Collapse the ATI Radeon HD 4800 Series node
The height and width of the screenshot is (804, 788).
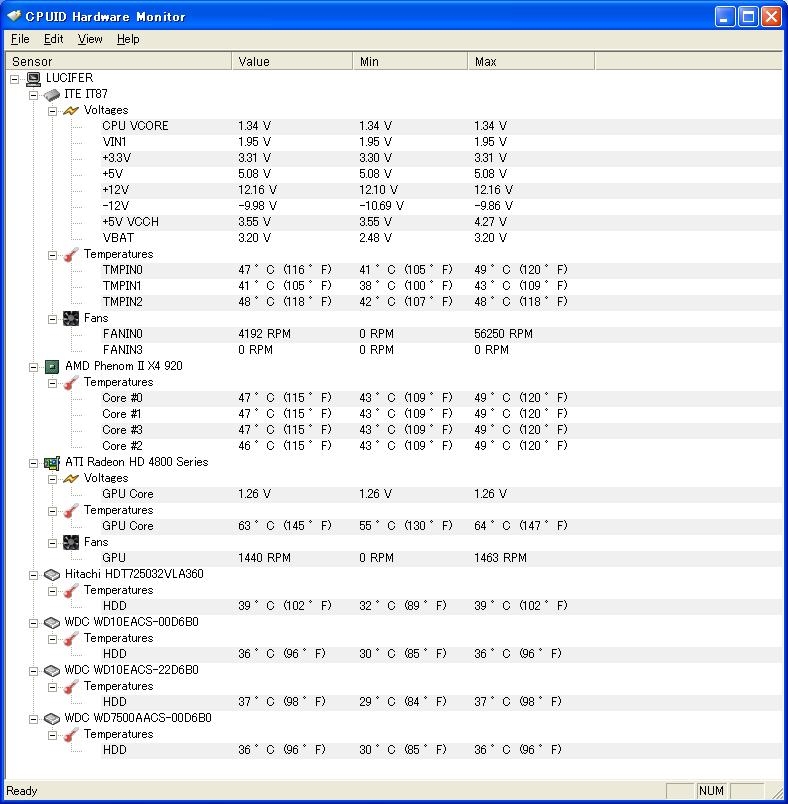coord(33,463)
